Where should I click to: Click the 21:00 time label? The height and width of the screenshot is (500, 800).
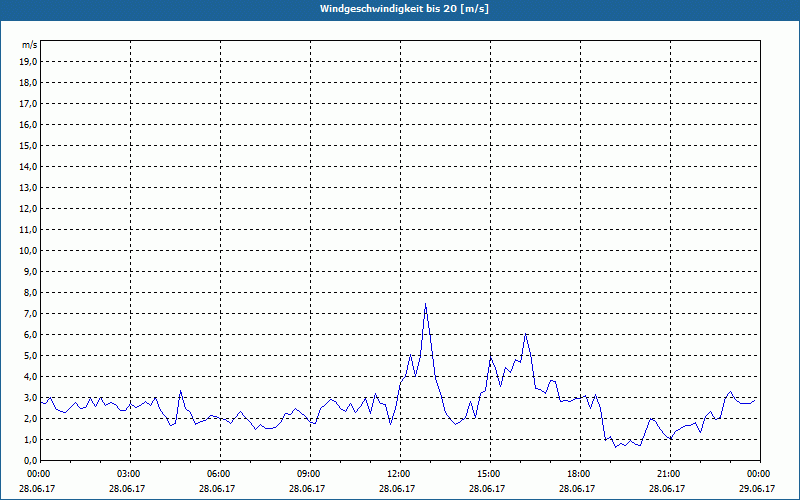pyautogui.click(x=670, y=474)
